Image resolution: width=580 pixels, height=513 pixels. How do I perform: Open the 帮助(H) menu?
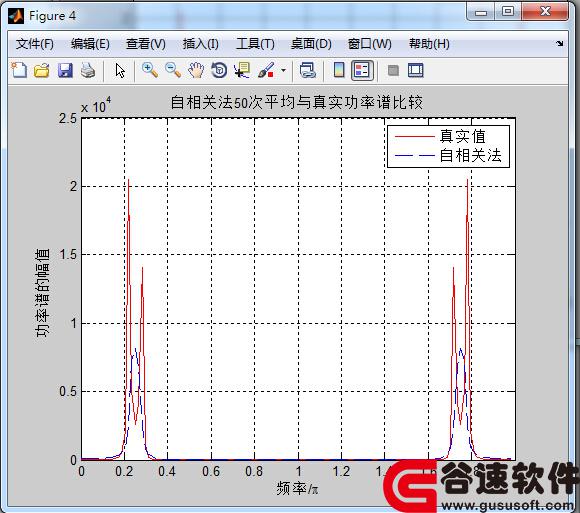[x=429, y=44]
